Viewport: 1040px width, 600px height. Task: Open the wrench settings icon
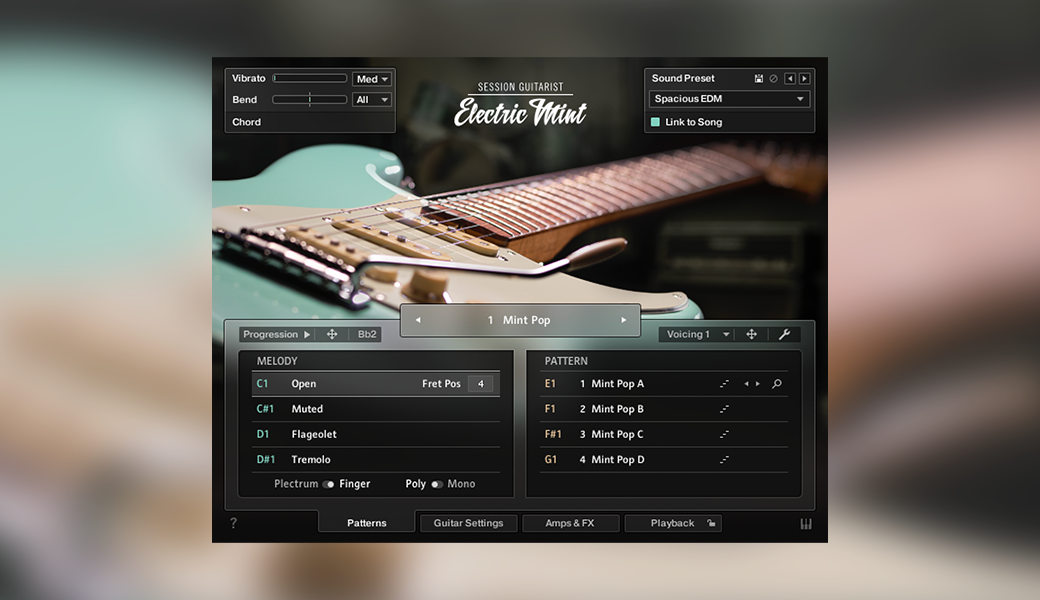pyautogui.click(x=784, y=335)
